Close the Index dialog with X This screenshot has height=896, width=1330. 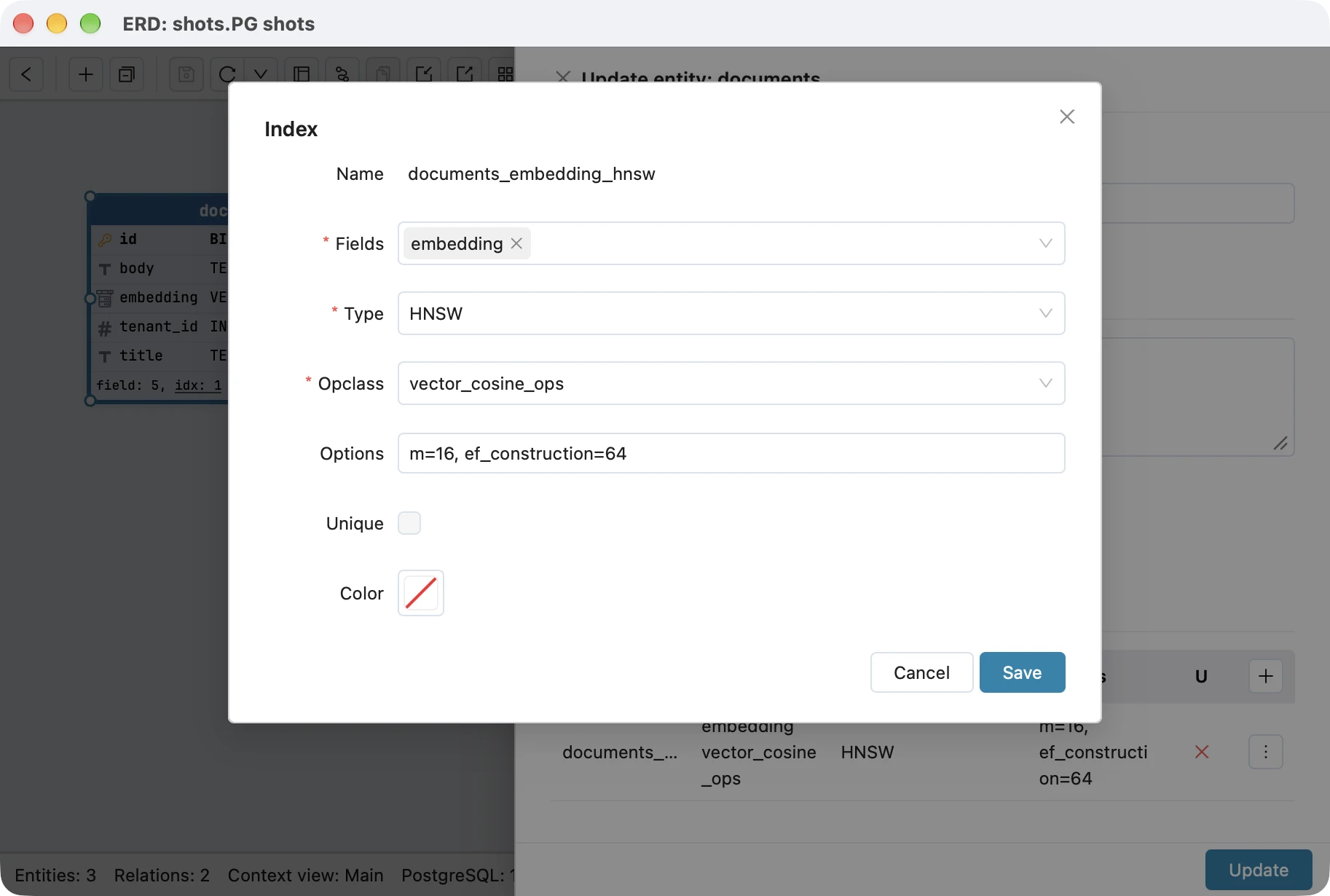pyautogui.click(x=1067, y=117)
